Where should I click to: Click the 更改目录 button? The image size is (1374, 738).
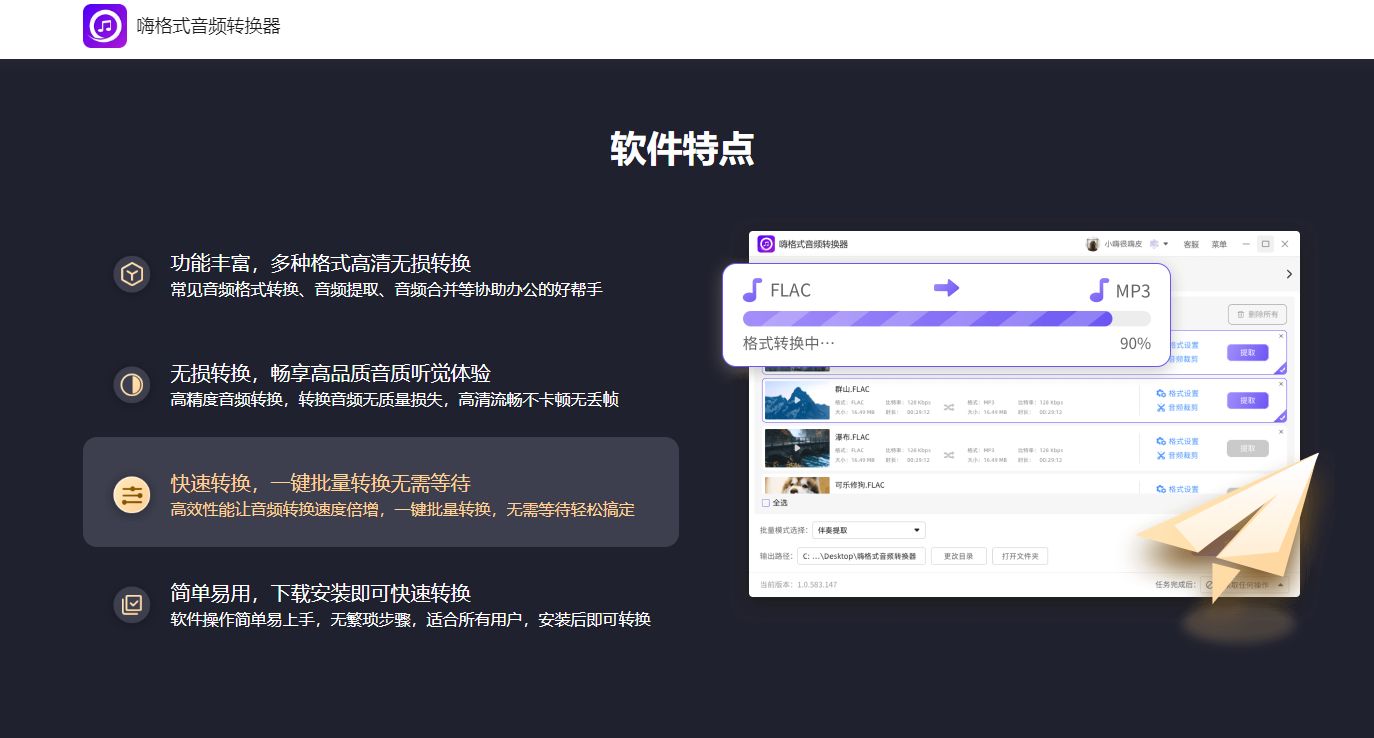pyautogui.click(x=959, y=556)
